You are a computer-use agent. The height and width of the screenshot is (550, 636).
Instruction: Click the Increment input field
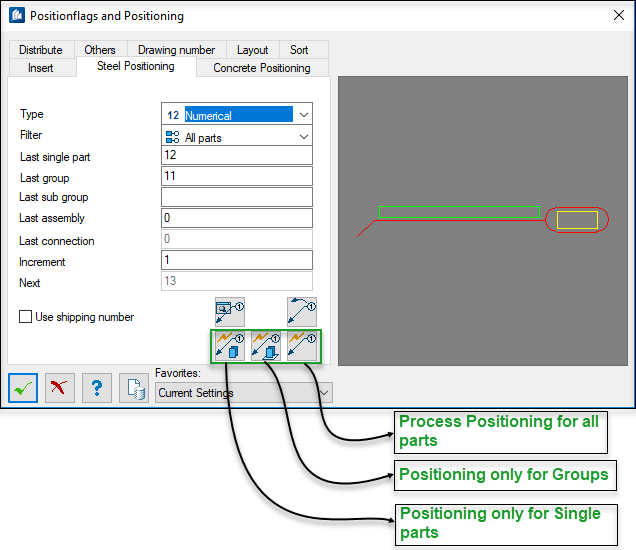(237, 260)
